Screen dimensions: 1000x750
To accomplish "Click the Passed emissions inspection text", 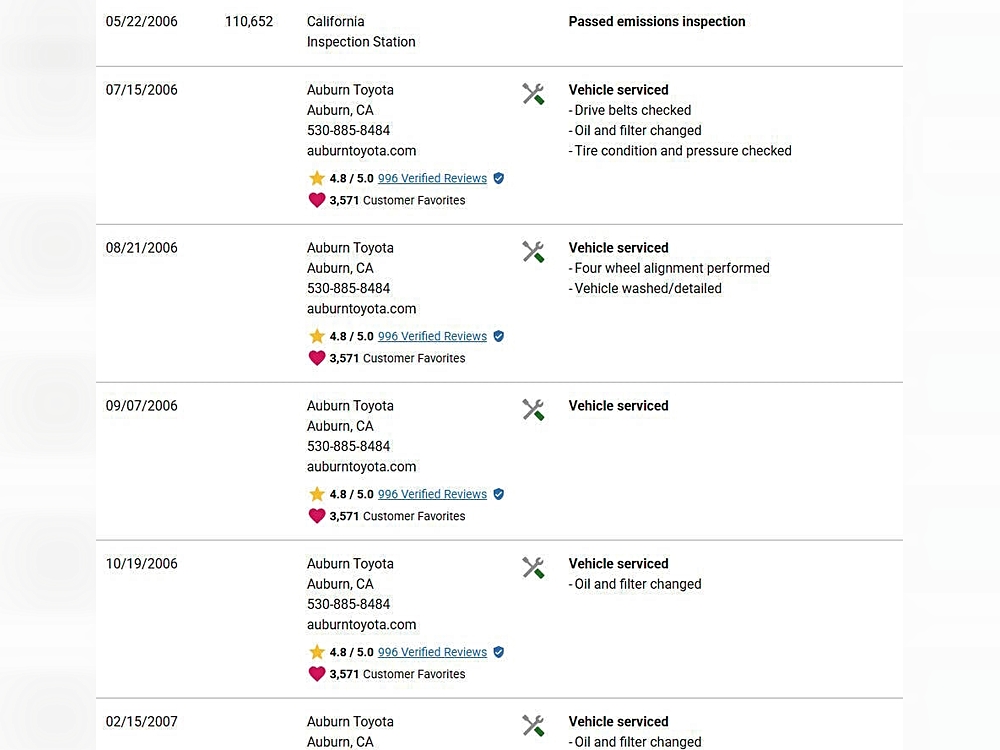I will pyautogui.click(x=656, y=22).
